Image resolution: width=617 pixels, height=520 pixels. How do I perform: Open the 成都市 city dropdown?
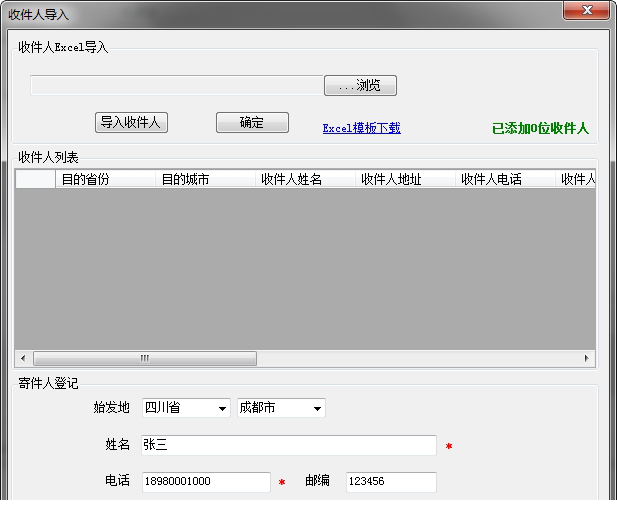[x=281, y=408]
